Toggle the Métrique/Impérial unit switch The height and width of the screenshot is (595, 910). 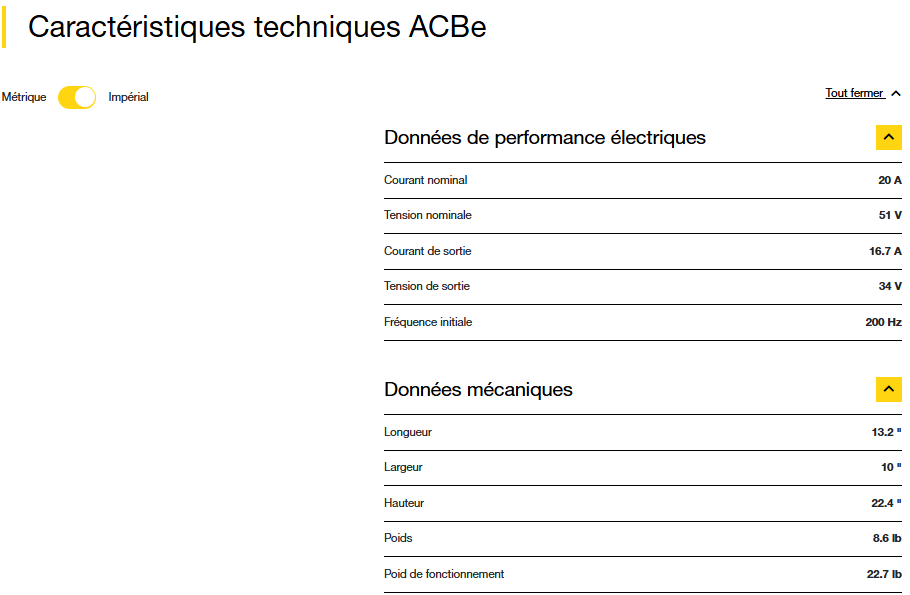[x=77, y=97]
